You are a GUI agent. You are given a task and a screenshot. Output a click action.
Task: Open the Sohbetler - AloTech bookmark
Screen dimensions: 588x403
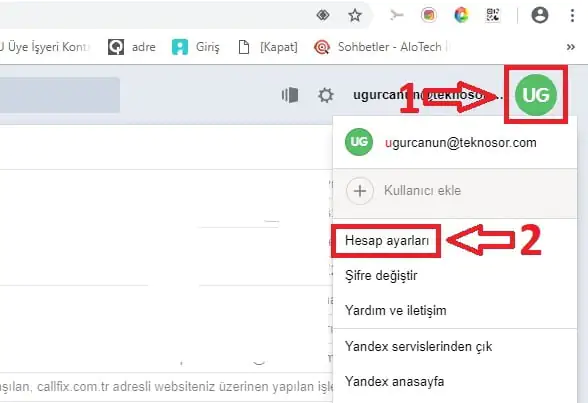(381, 47)
